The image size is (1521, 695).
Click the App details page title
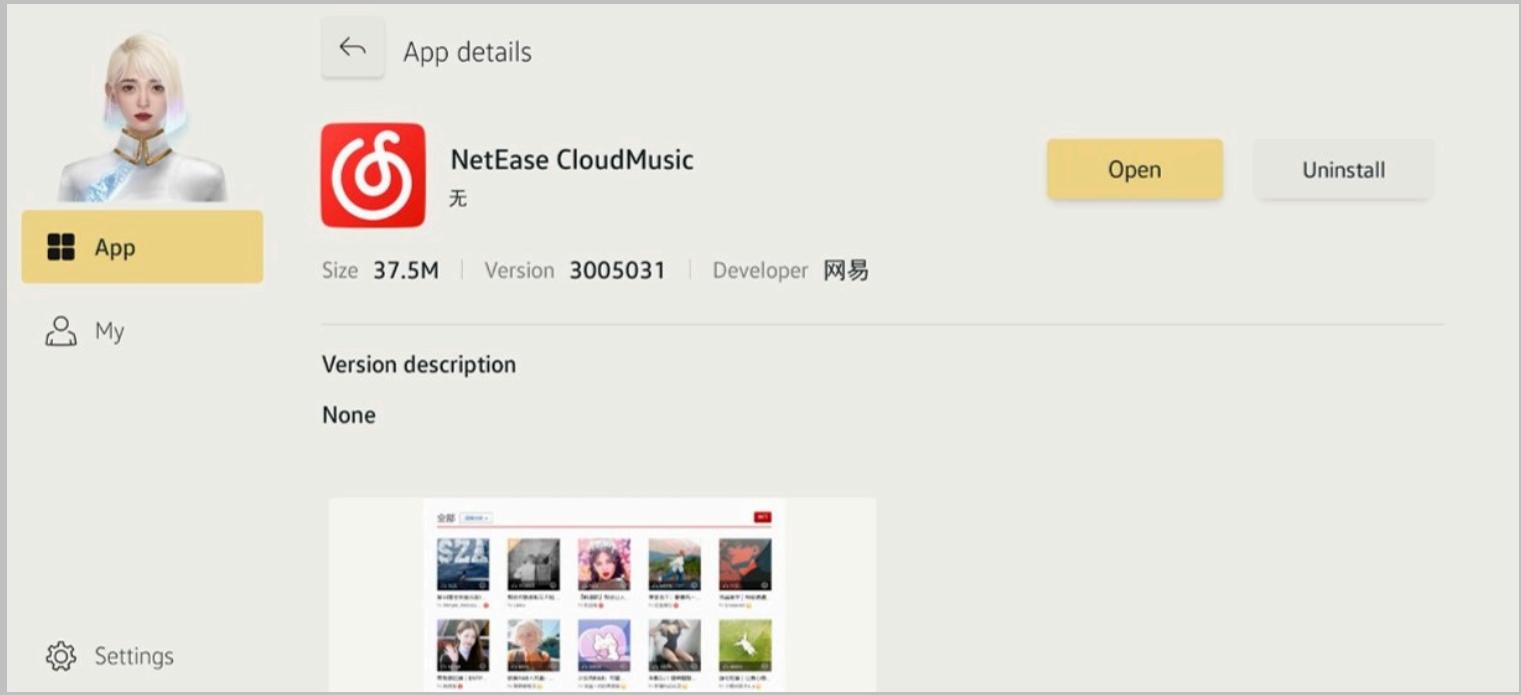pos(467,52)
